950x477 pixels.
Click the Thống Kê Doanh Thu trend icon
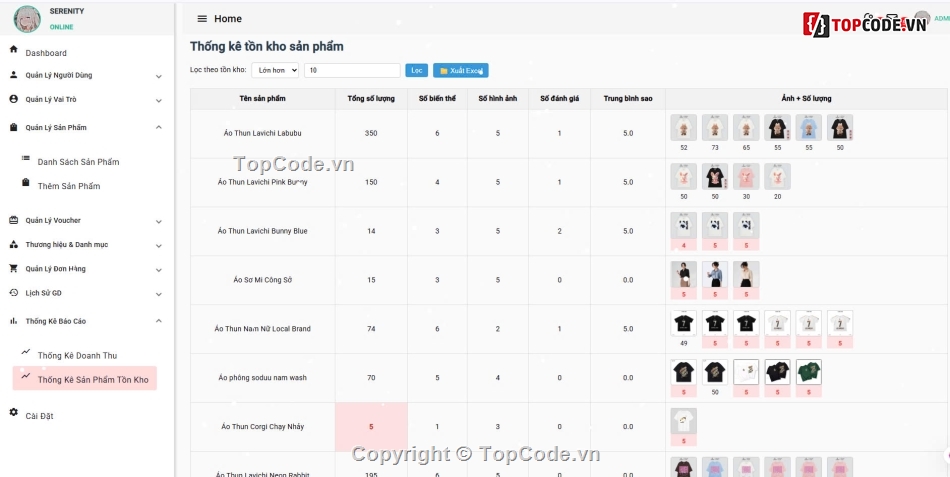[x=25, y=352]
